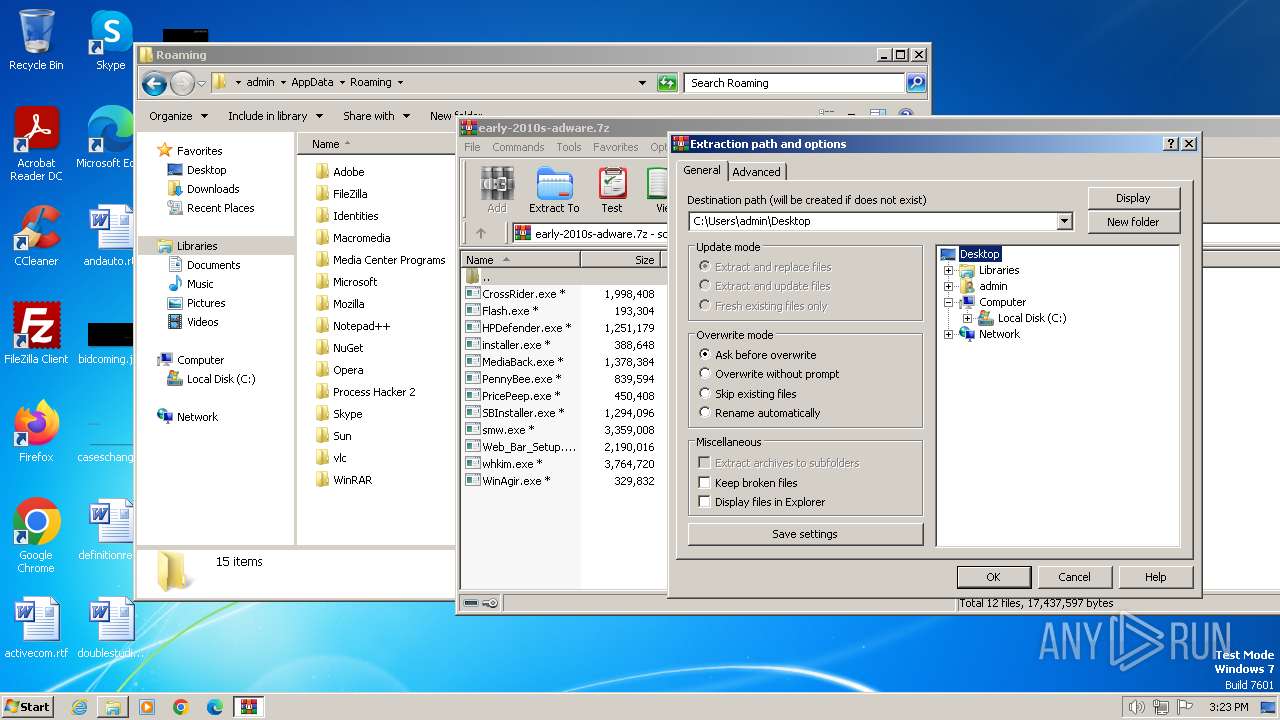Image resolution: width=1280 pixels, height=720 pixels.
Task: Open Commands menu in WinRAR
Action: (x=518, y=147)
